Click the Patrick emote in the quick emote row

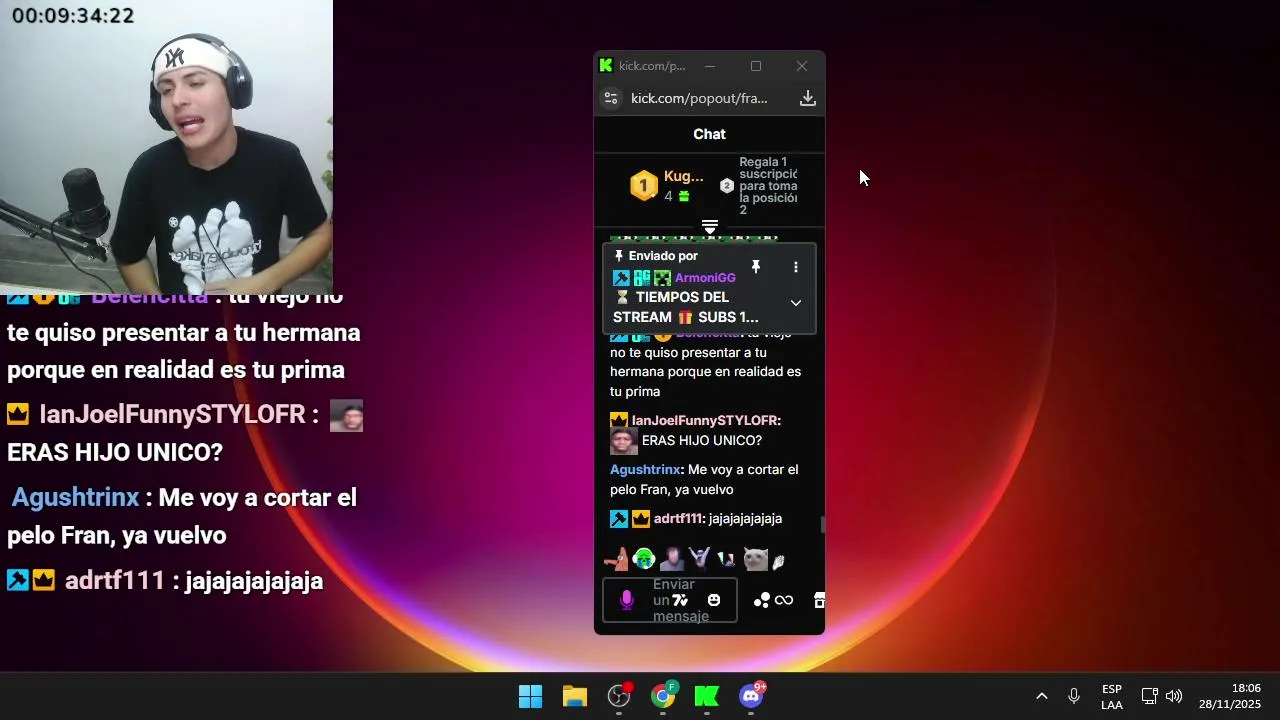point(618,559)
